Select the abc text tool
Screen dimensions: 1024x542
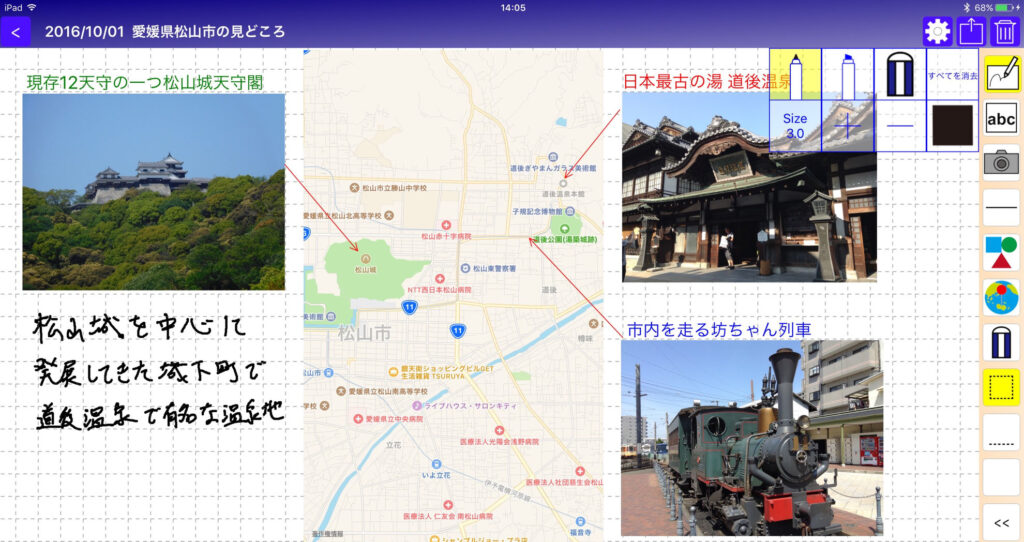[x=1001, y=120]
